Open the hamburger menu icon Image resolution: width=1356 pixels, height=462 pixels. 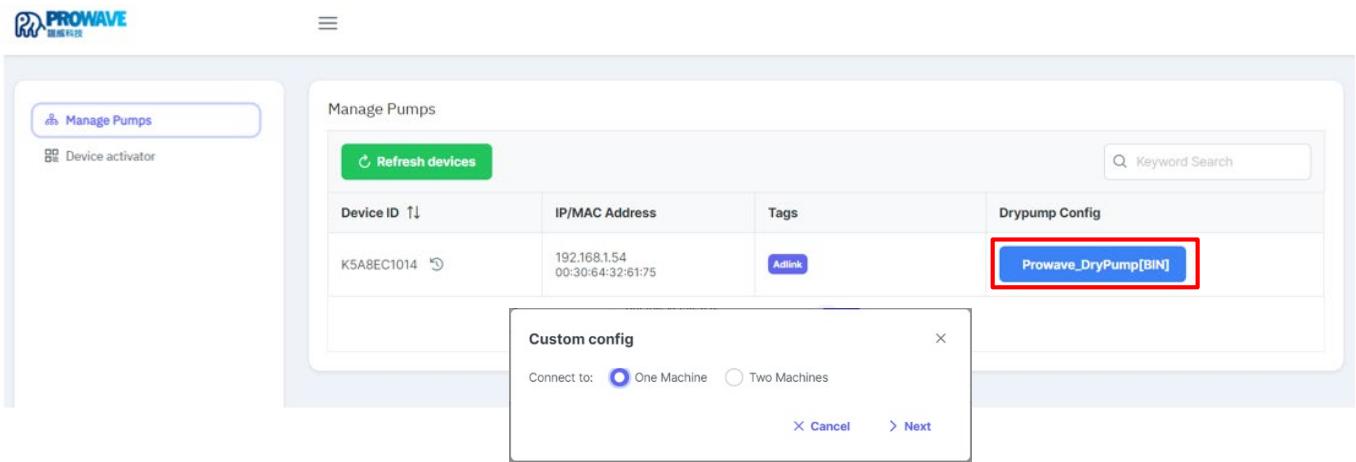(327, 23)
